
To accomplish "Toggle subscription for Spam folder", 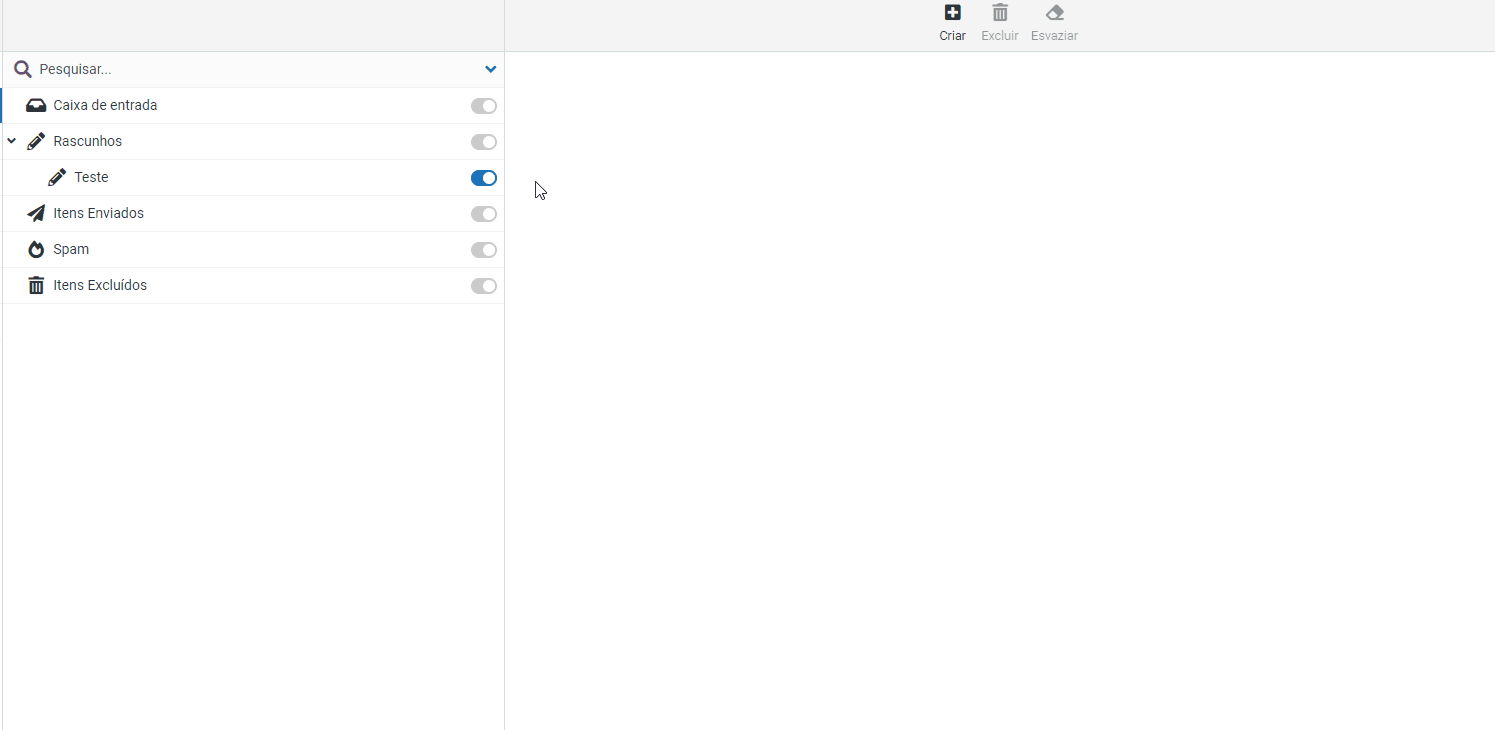I will (x=484, y=250).
